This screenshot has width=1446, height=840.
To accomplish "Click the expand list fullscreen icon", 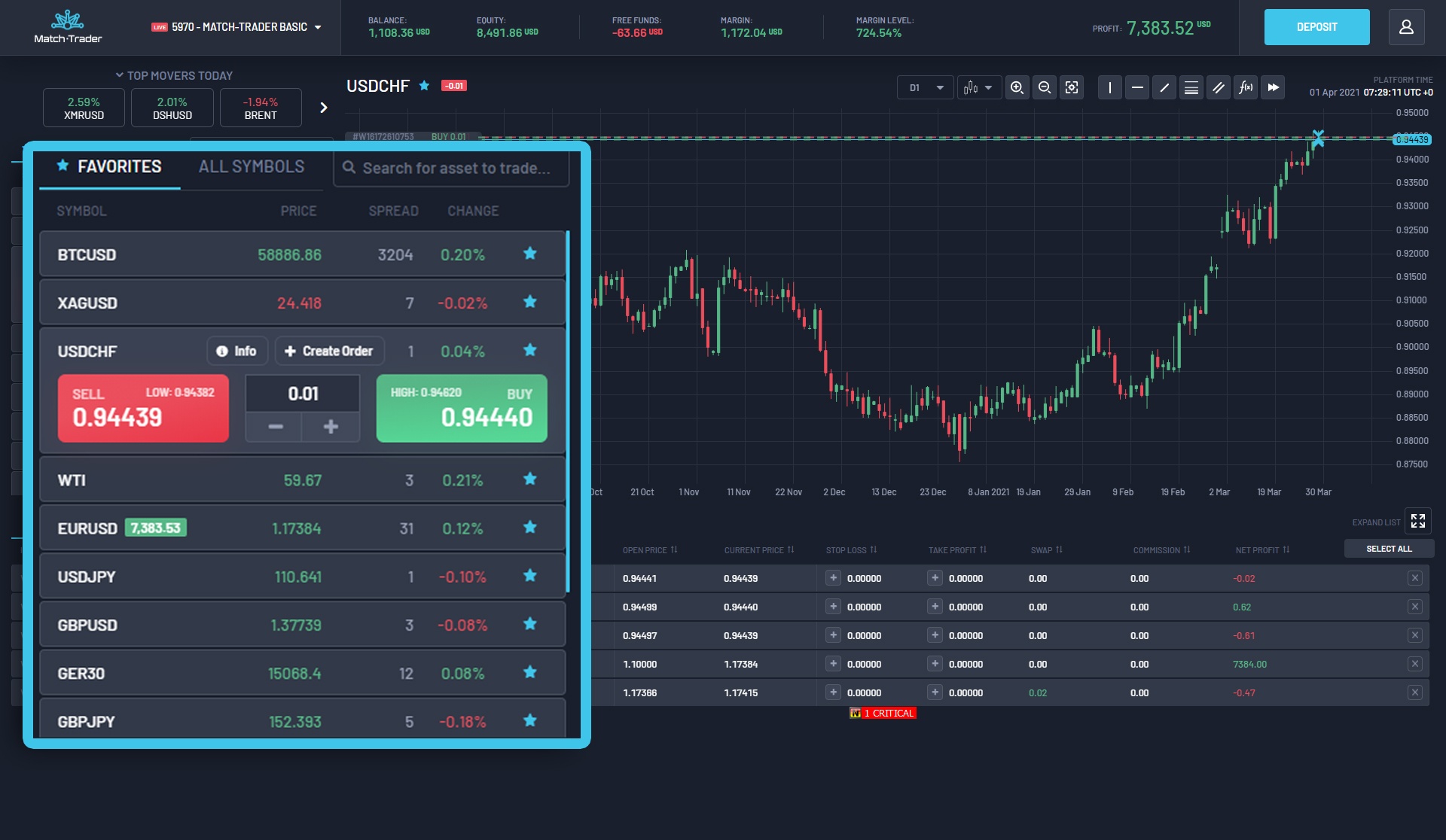I will tap(1418, 521).
